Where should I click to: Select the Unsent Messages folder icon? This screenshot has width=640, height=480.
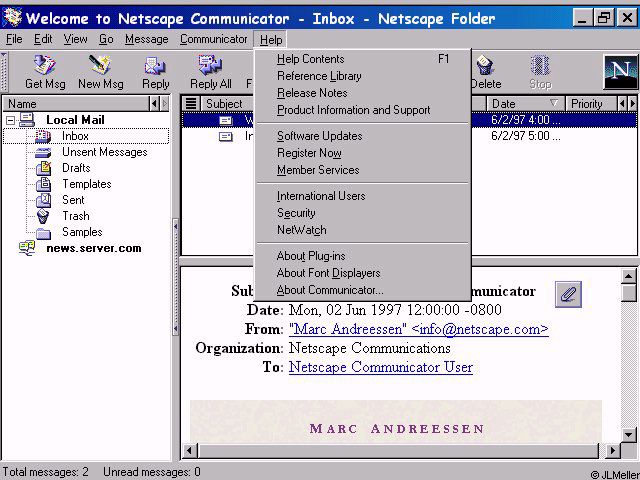point(43,152)
